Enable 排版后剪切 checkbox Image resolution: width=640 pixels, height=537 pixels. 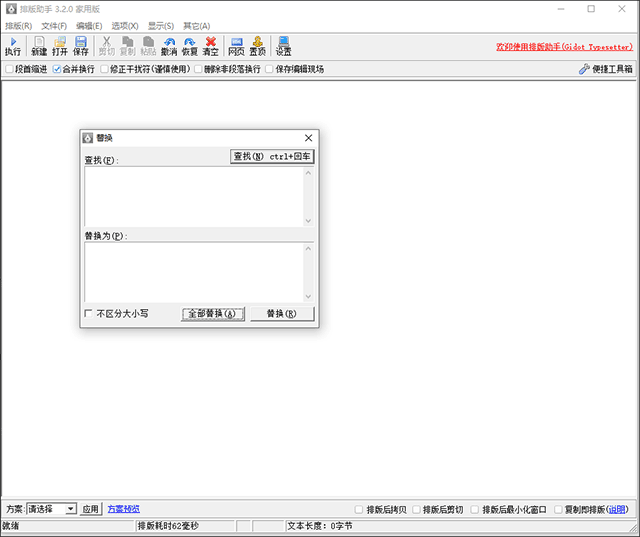416,509
